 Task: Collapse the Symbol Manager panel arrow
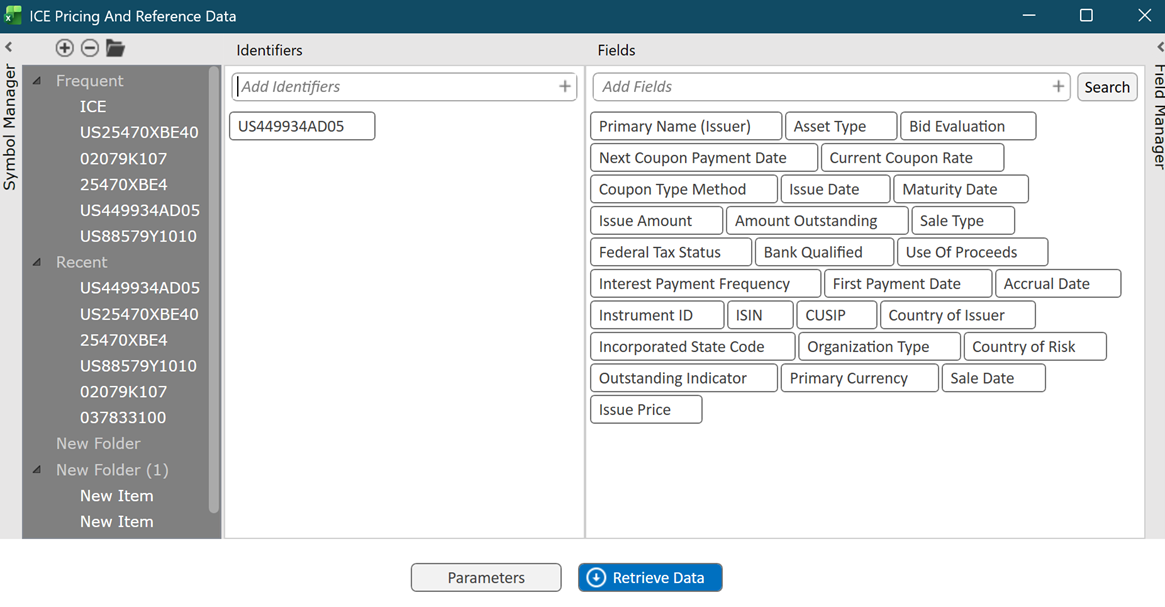pyautogui.click(x=8, y=47)
